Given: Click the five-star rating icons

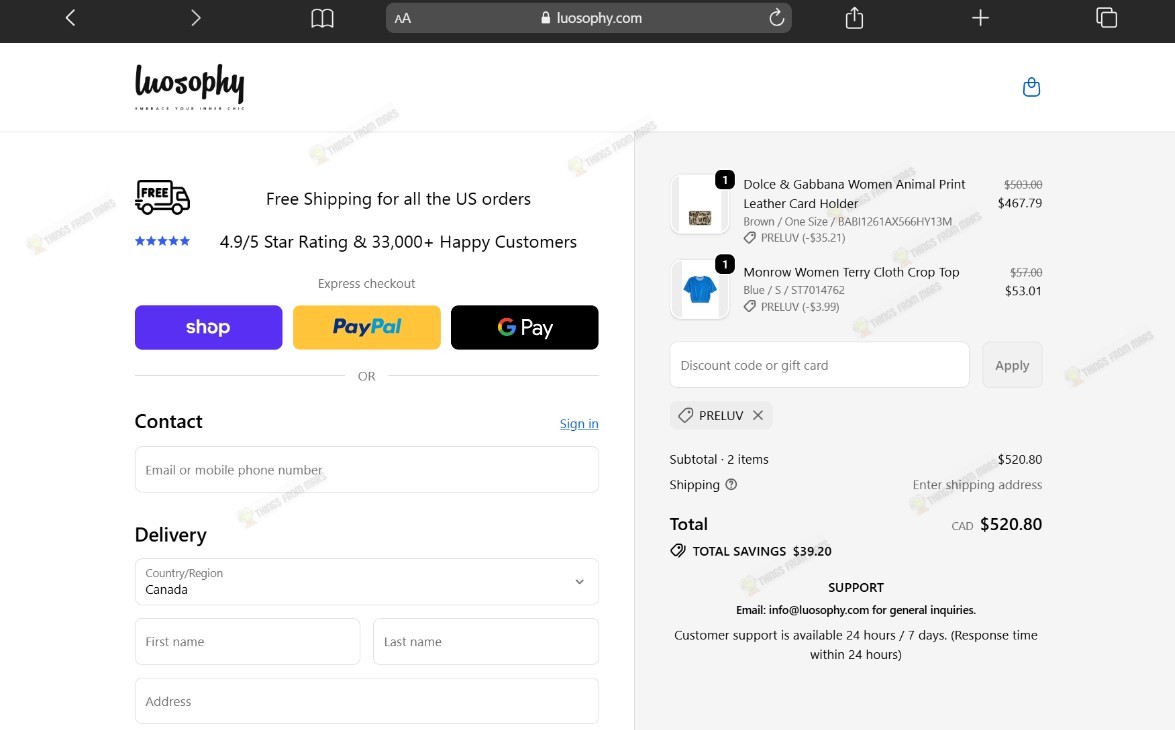Looking at the screenshot, I should tap(162, 241).
